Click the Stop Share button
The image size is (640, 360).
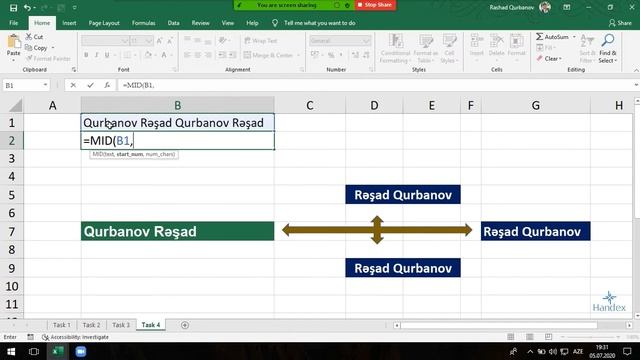coord(375,5)
